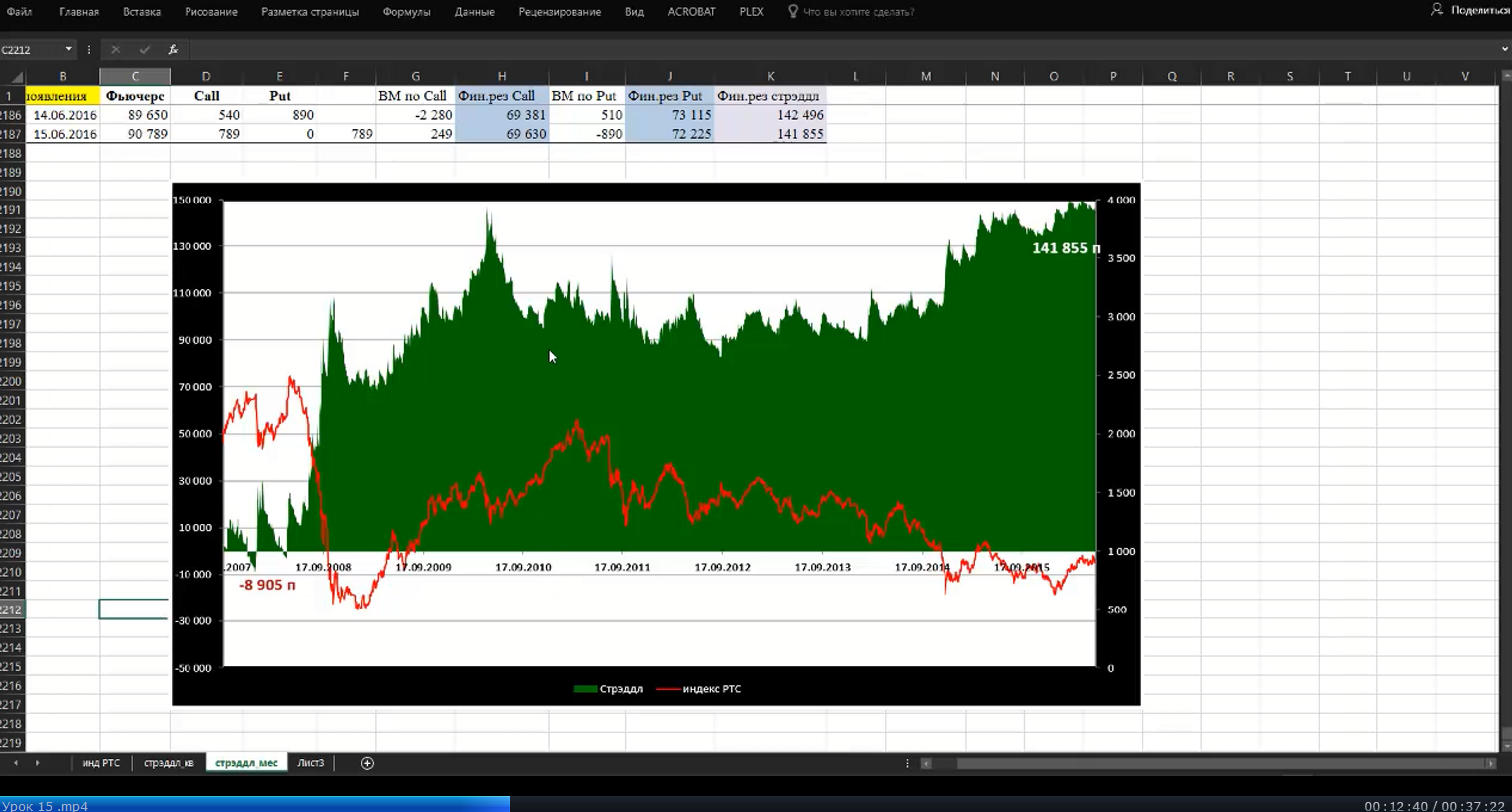Click the sheet tabs scroll-right arrow
Screen dimensions: 1512x812
(37, 763)
